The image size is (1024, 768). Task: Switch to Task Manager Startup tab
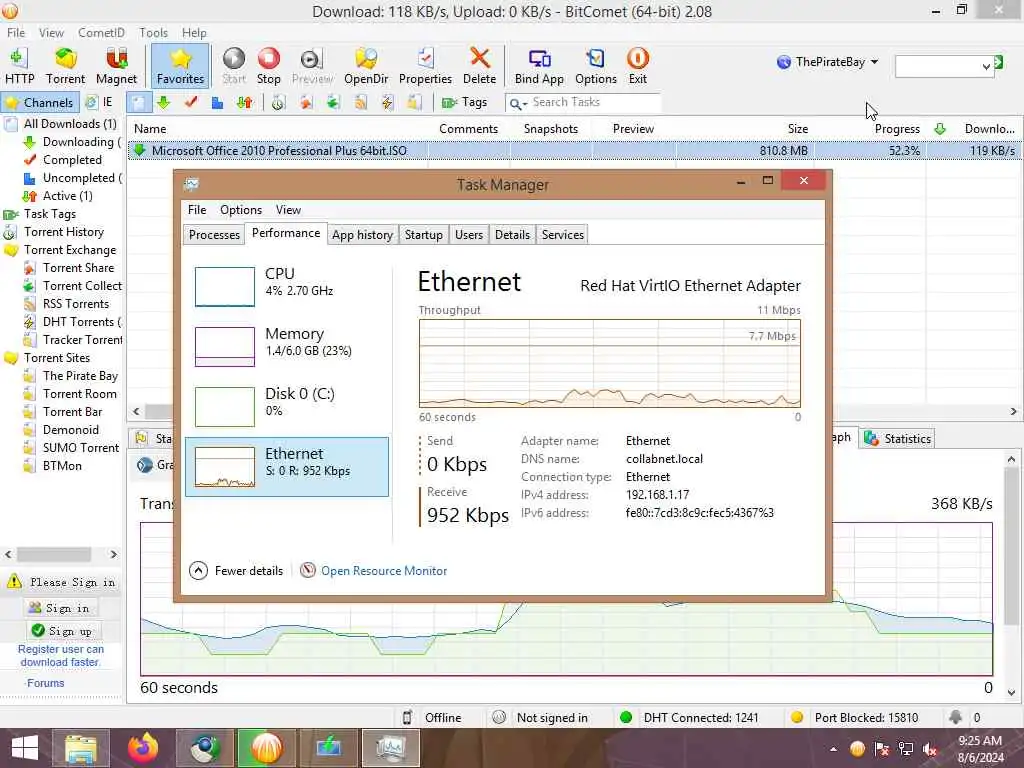(424, 235)
